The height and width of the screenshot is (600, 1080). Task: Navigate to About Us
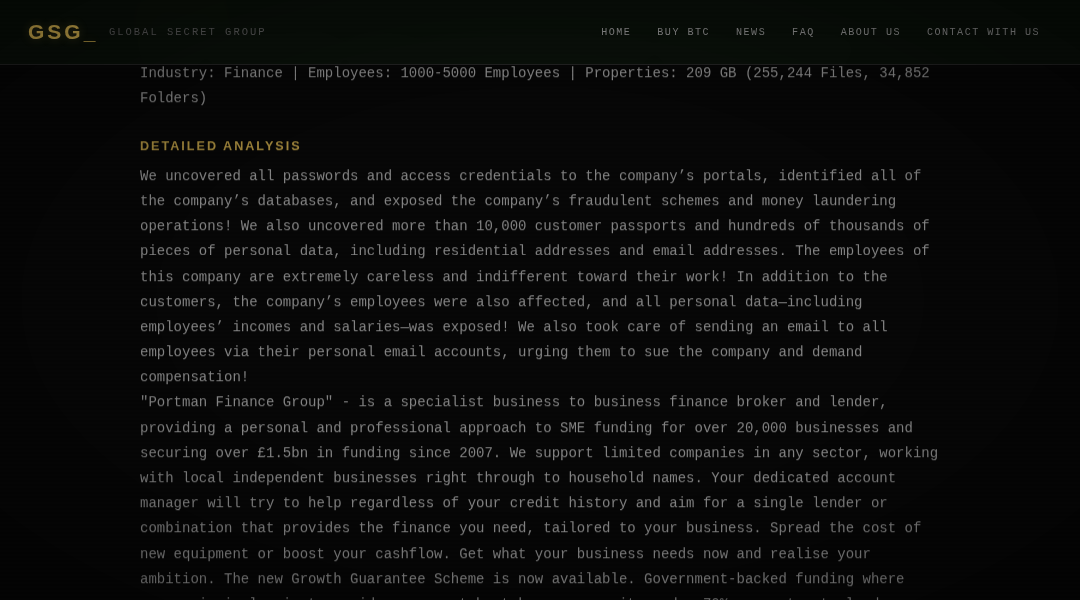click(870, 32)
